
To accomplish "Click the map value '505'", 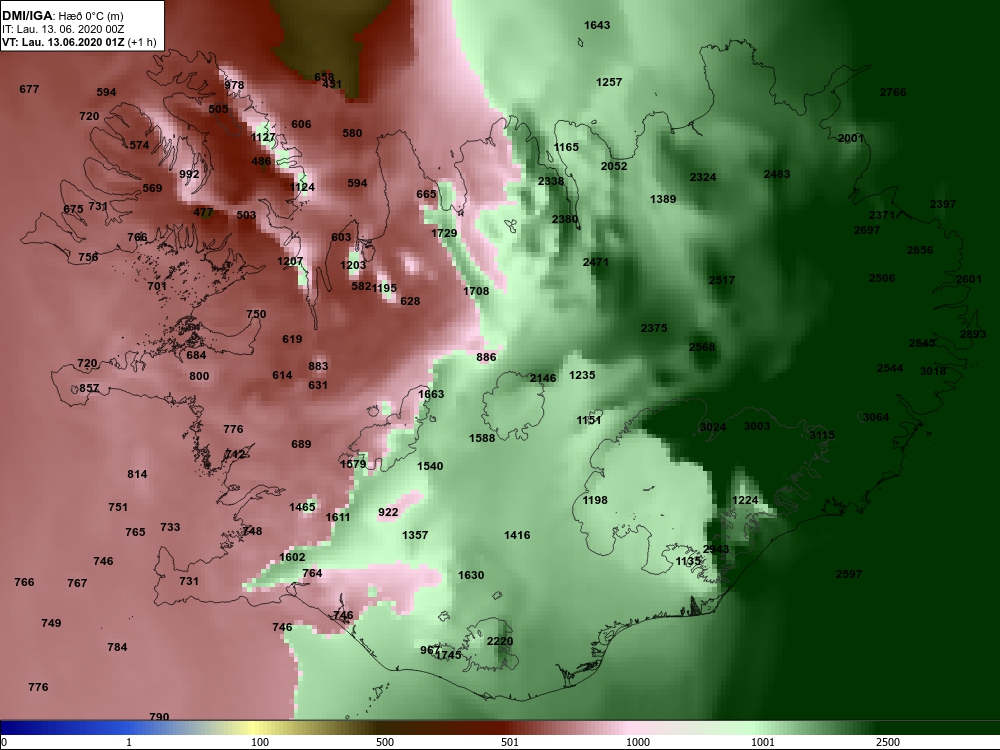I will (218, 108).
